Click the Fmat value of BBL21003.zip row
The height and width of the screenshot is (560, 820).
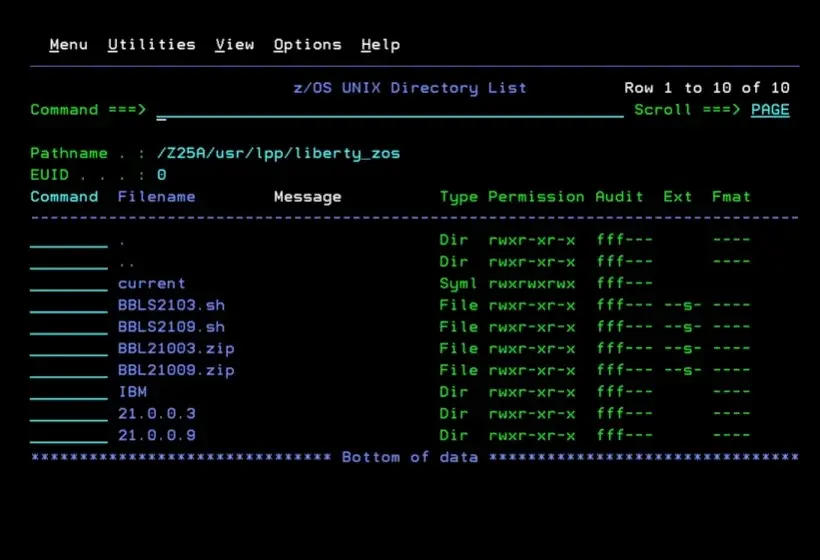tap(731, 348)
